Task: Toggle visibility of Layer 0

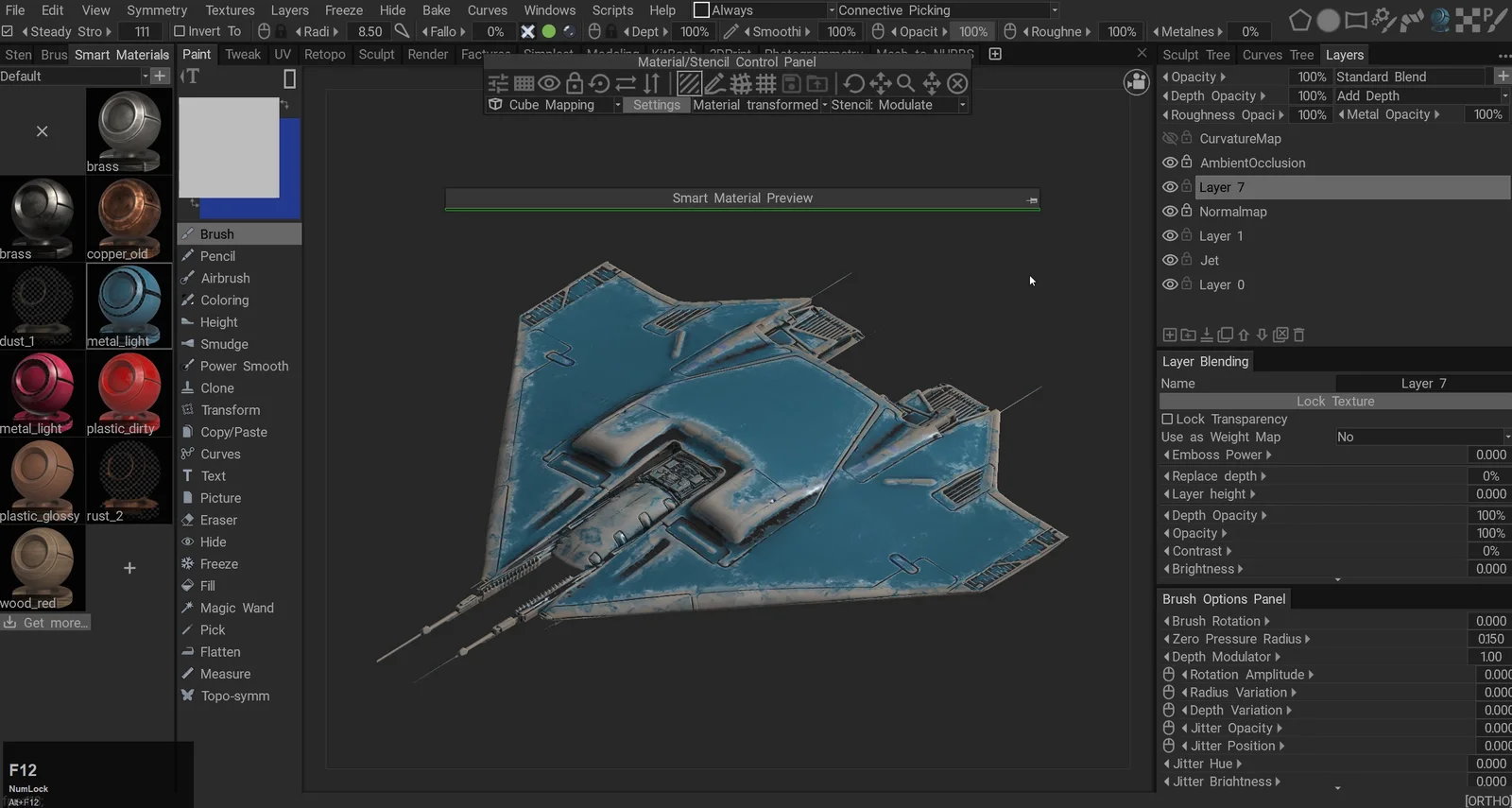Action: click(x=1170, y=284)
